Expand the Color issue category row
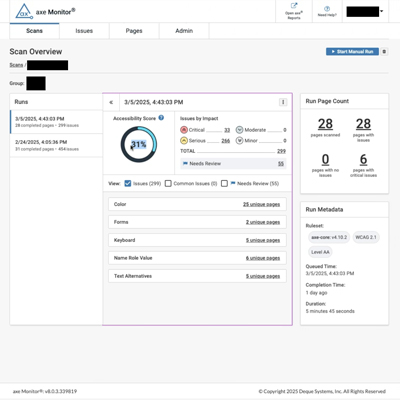The height and width of the screenshot is (400, 400). coord(197,204)
